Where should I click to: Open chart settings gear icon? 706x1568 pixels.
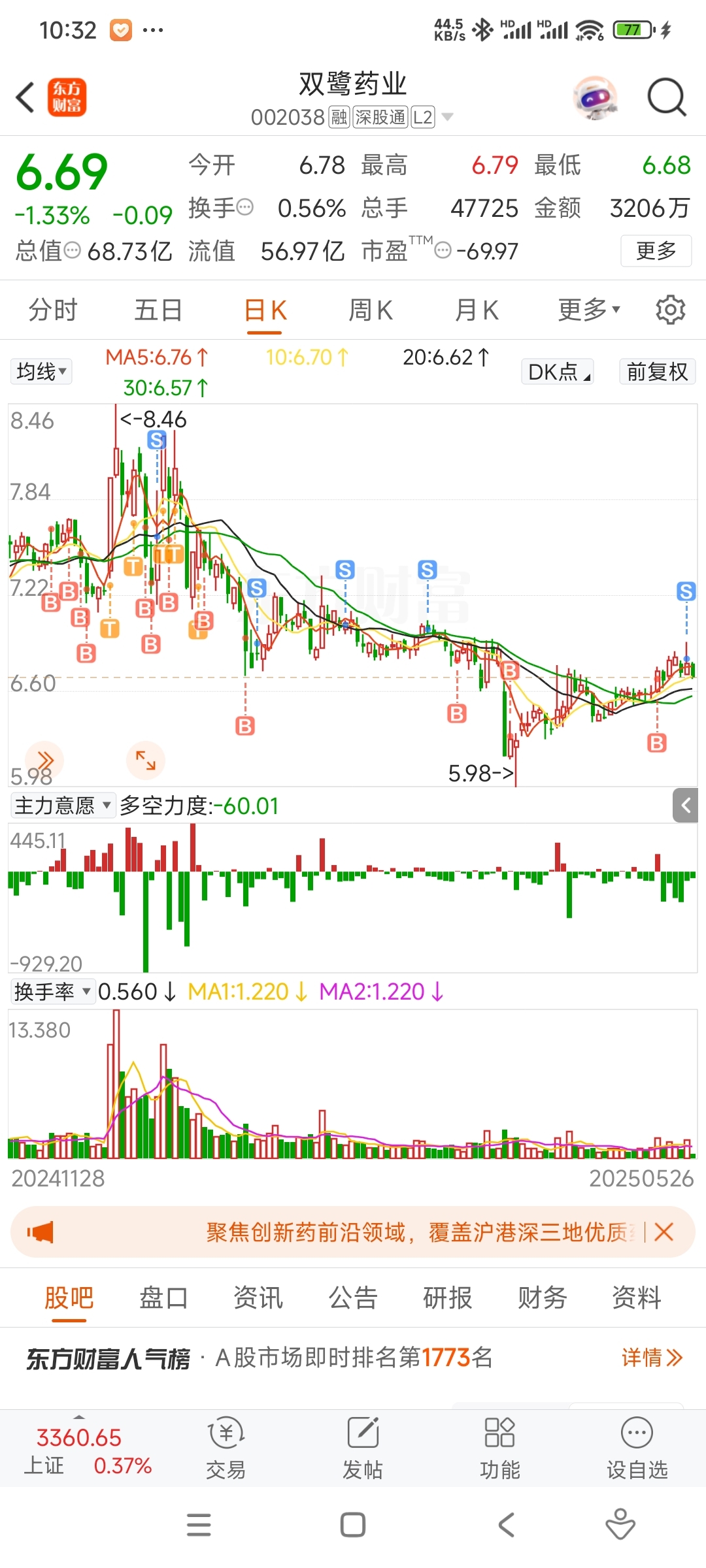tap(670, 310)
